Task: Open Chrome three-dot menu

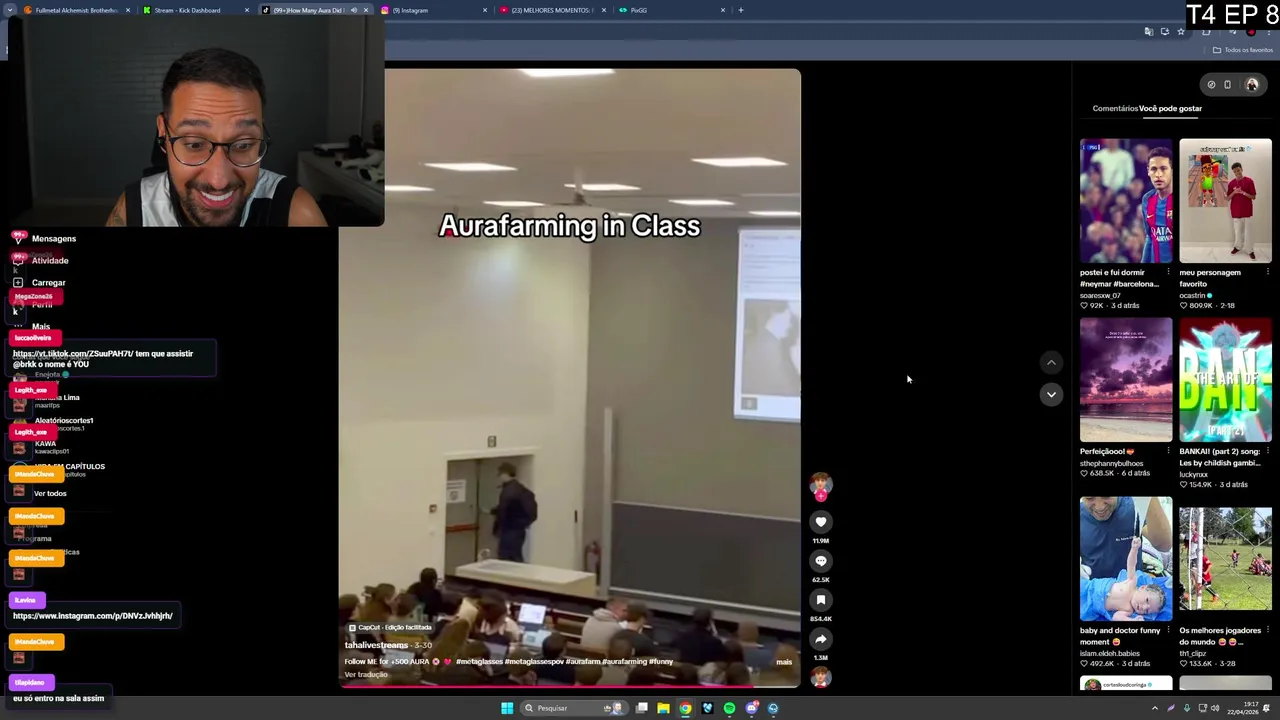Action: coord(1267,32)
